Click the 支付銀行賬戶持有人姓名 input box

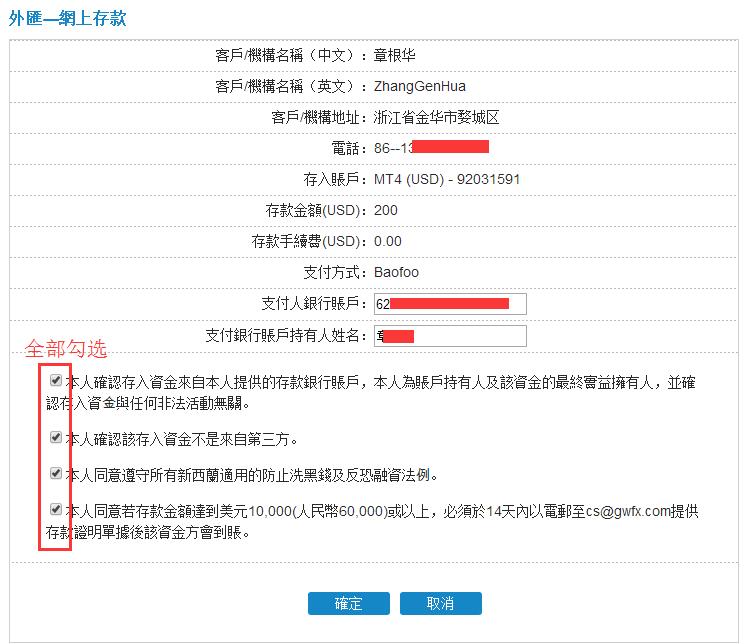450,335
